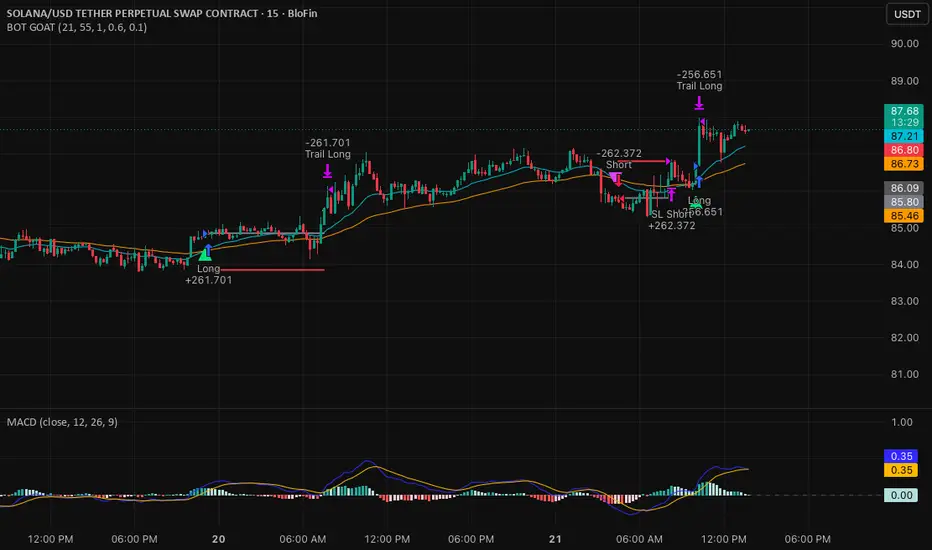Click the date 20 on time axis
This screenshot has height=550, width=932.
coord(219,539)
